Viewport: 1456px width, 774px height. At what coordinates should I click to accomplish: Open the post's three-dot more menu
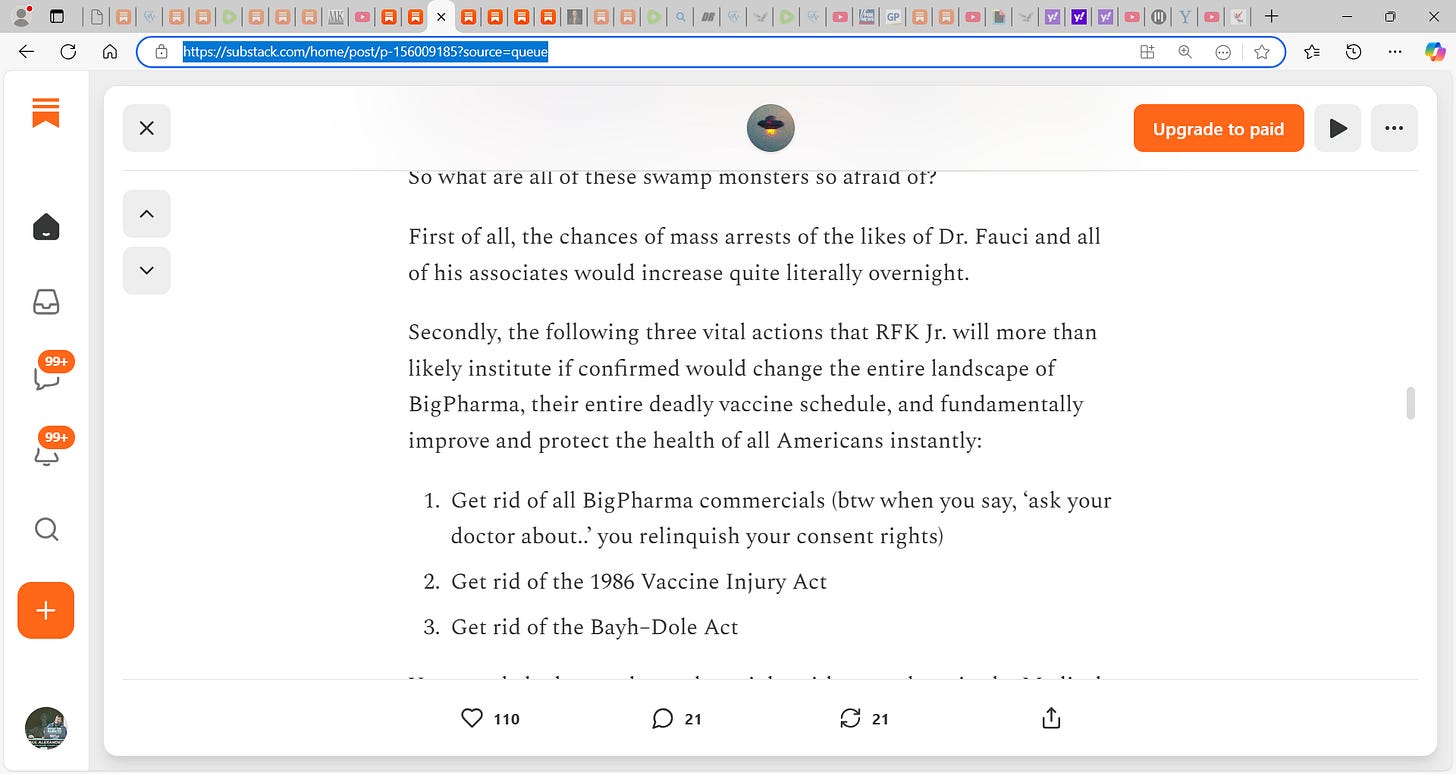tap(1394, 128)
